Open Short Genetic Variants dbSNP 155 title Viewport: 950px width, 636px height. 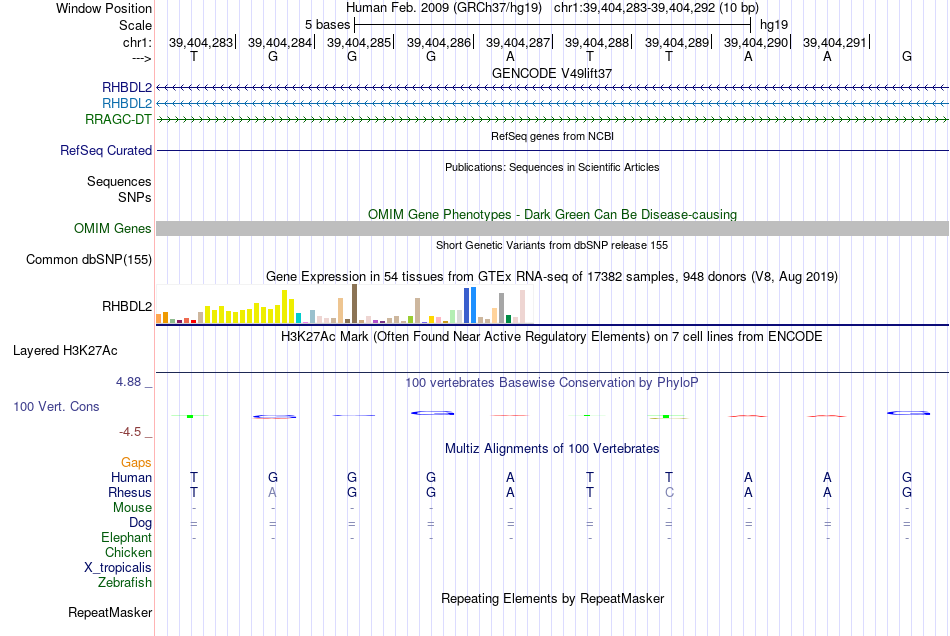[x=552, y=245]
